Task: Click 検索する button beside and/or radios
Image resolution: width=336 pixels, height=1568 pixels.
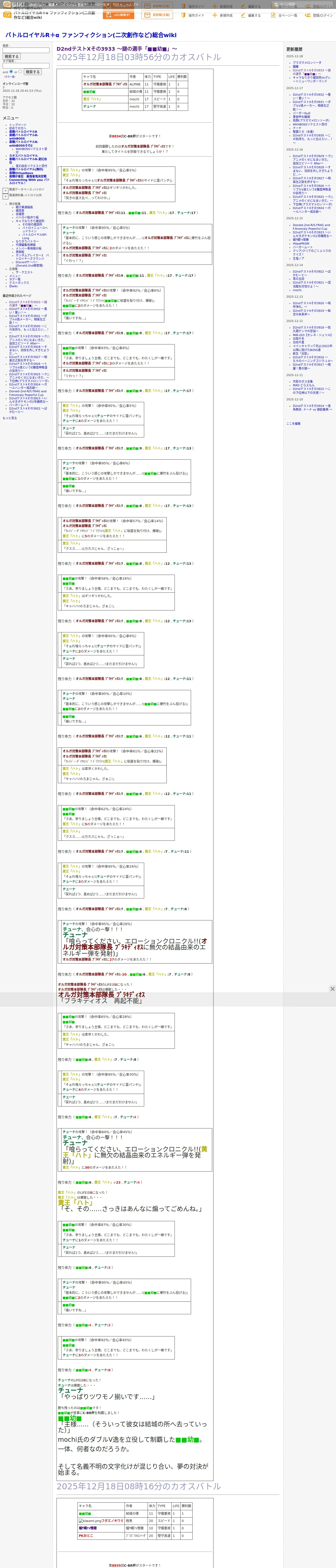Action: point(32,72)
